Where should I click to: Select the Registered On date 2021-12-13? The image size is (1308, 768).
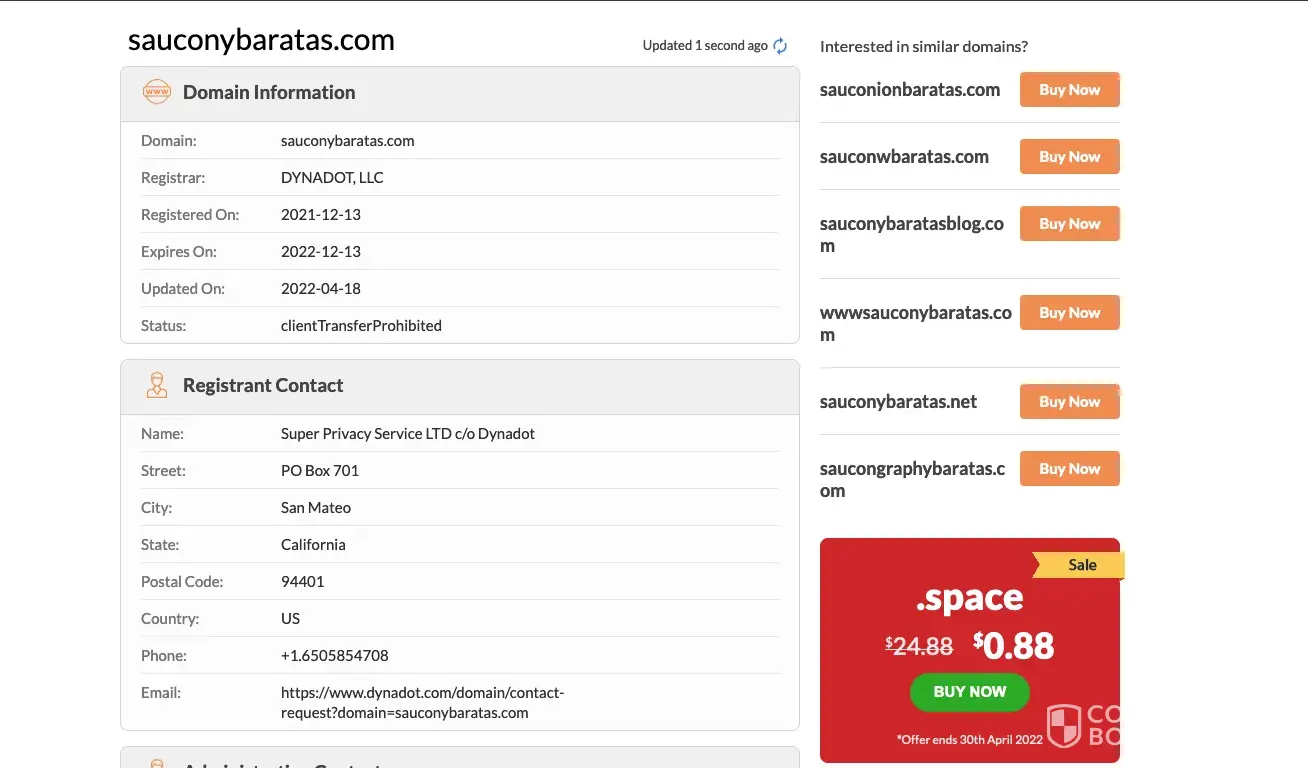(x=321, y=215)
